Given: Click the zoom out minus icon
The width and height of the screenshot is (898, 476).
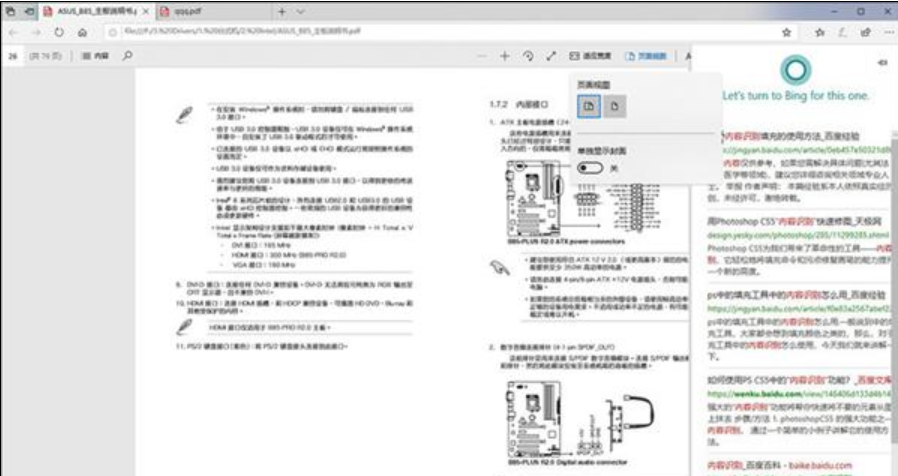Looking at the screenshot, I should (x=481, y=57).
